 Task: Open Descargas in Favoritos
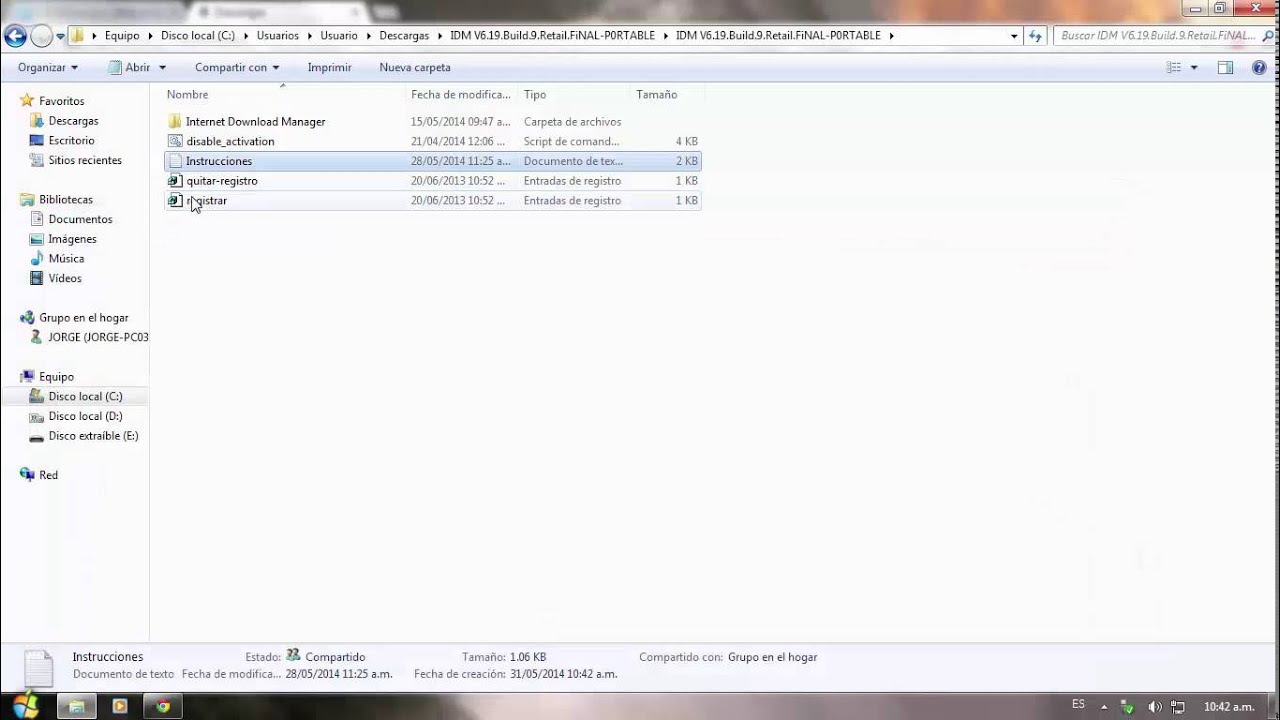point(73,121)
